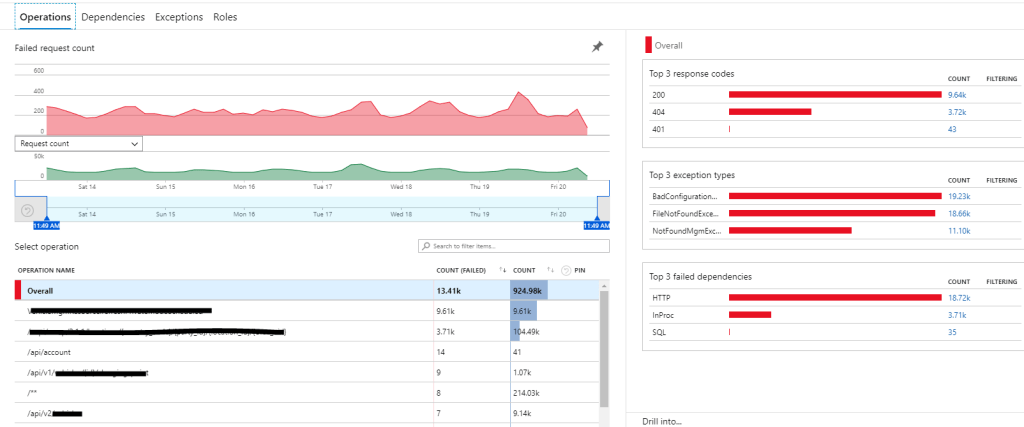This screenshot has height=427, width=1024.
Task: Click the Drill into... section
Action: (x=662, y=421)
